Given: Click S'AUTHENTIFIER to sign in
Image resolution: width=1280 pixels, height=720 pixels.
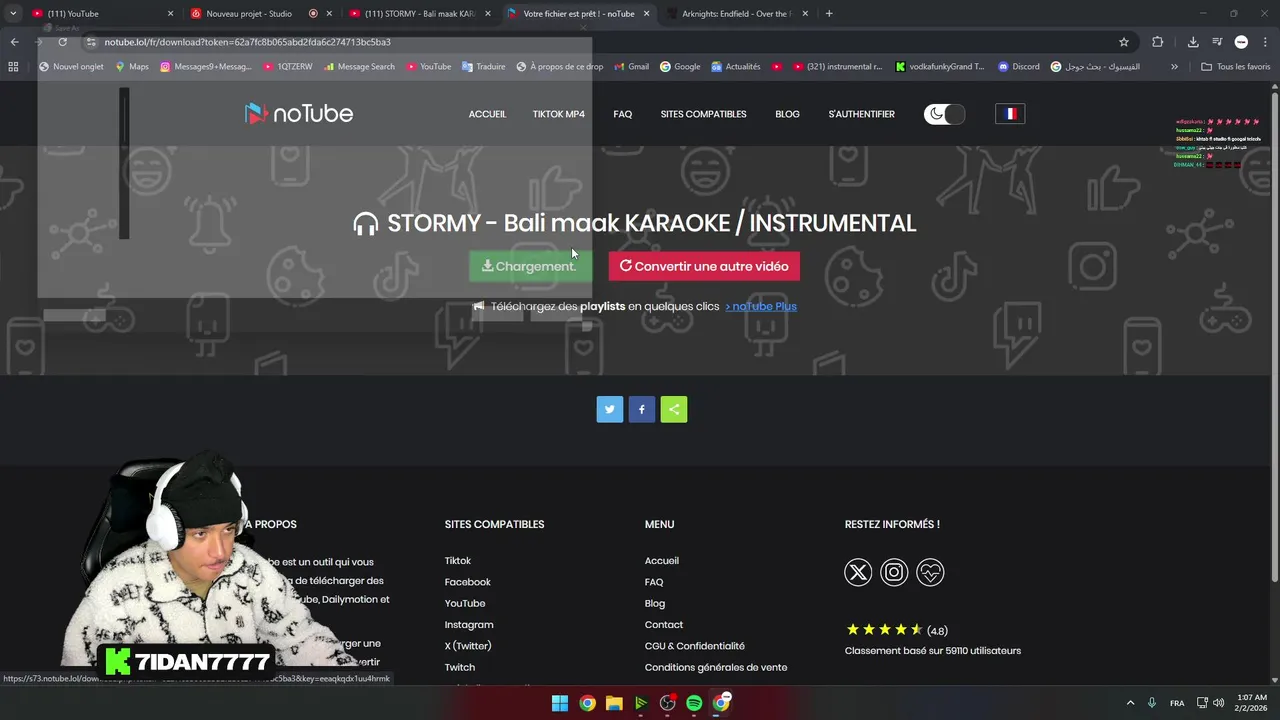Looking at the screenshot, I should click(x=861, y=114).
